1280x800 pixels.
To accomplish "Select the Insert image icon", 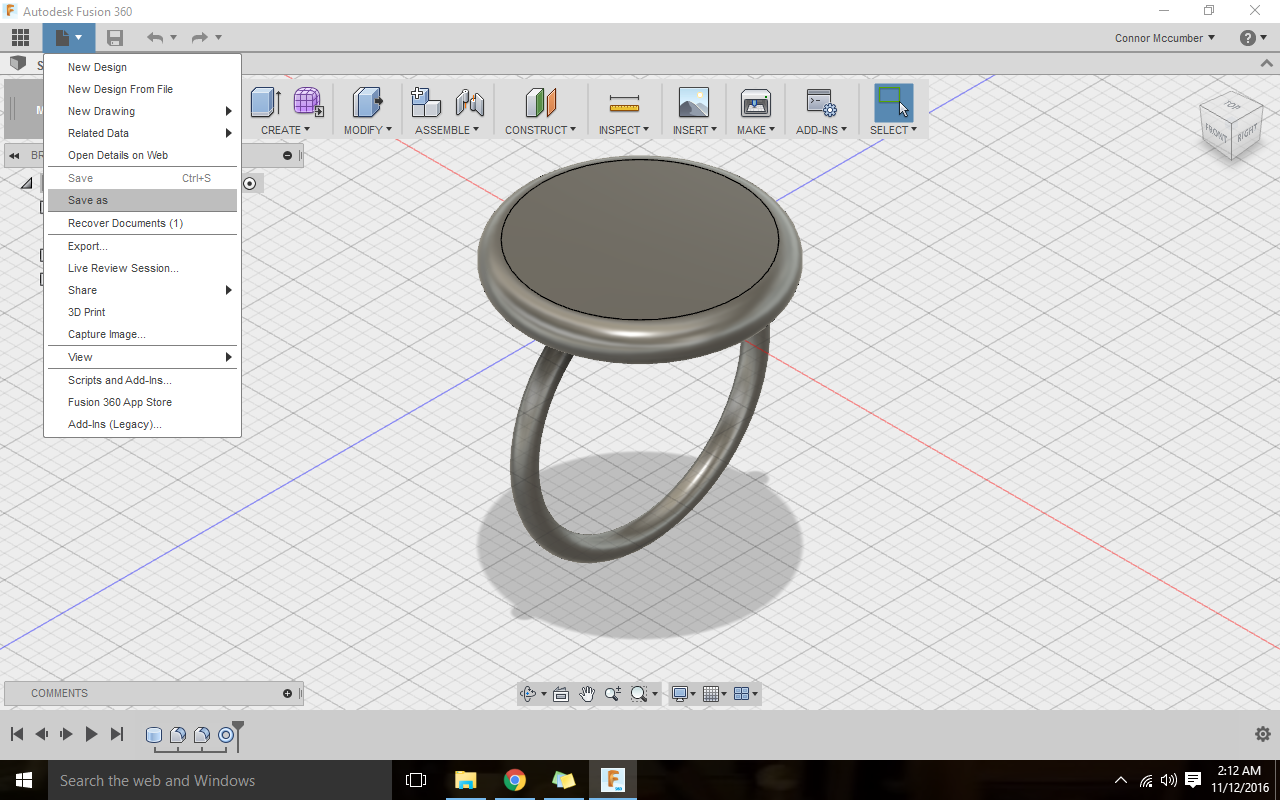I will click(x=693, y=102).
